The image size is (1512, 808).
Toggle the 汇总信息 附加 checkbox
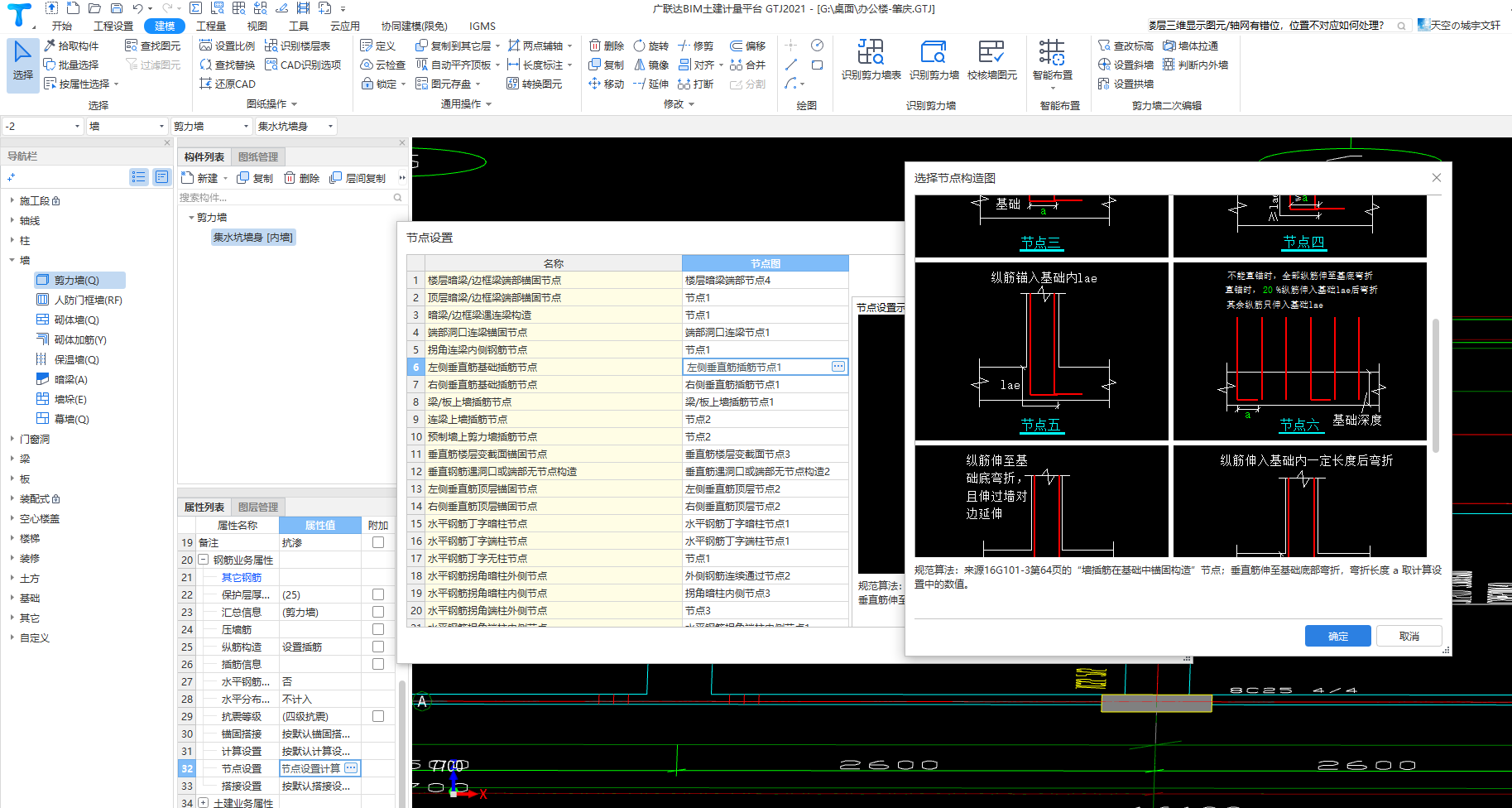[x=378, y=612]
